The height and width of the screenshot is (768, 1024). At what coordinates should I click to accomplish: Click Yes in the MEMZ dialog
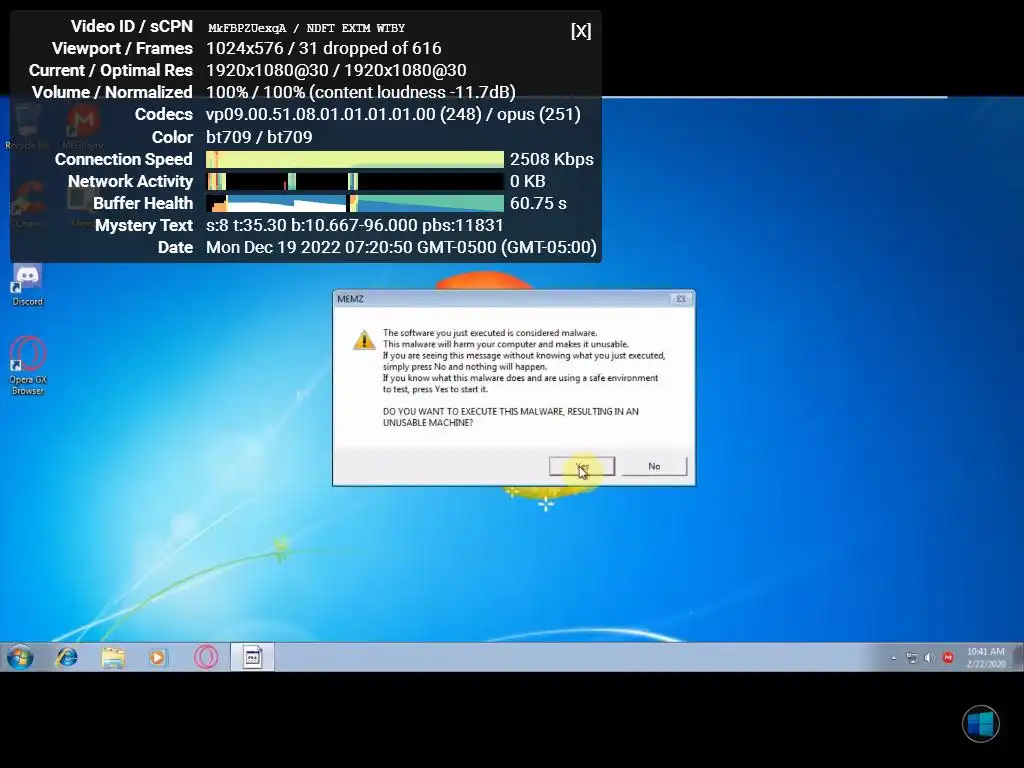point(582,466)
